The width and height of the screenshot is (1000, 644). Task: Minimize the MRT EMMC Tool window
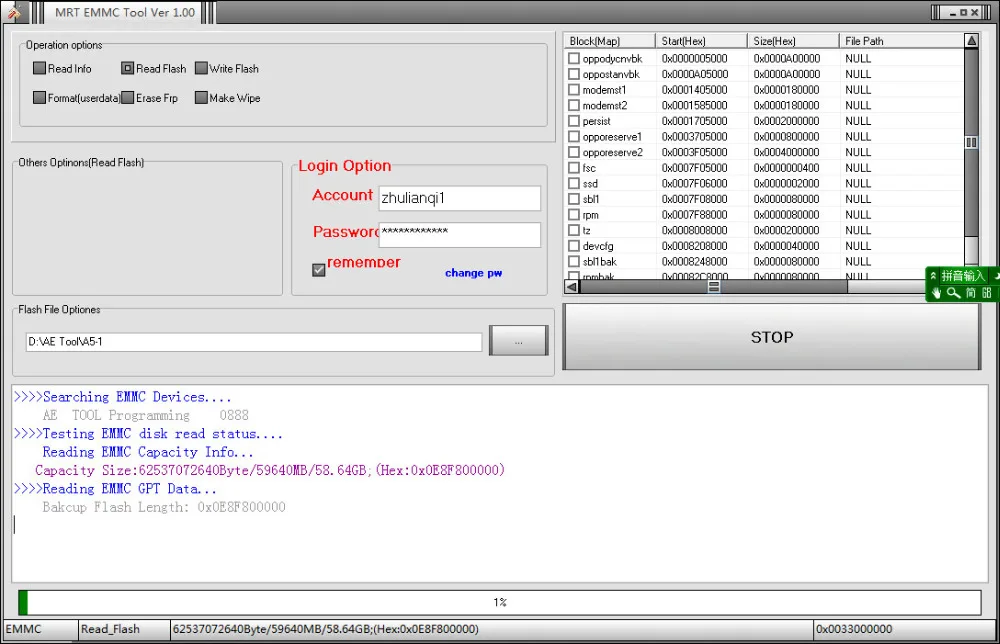(x=953, y=12)
